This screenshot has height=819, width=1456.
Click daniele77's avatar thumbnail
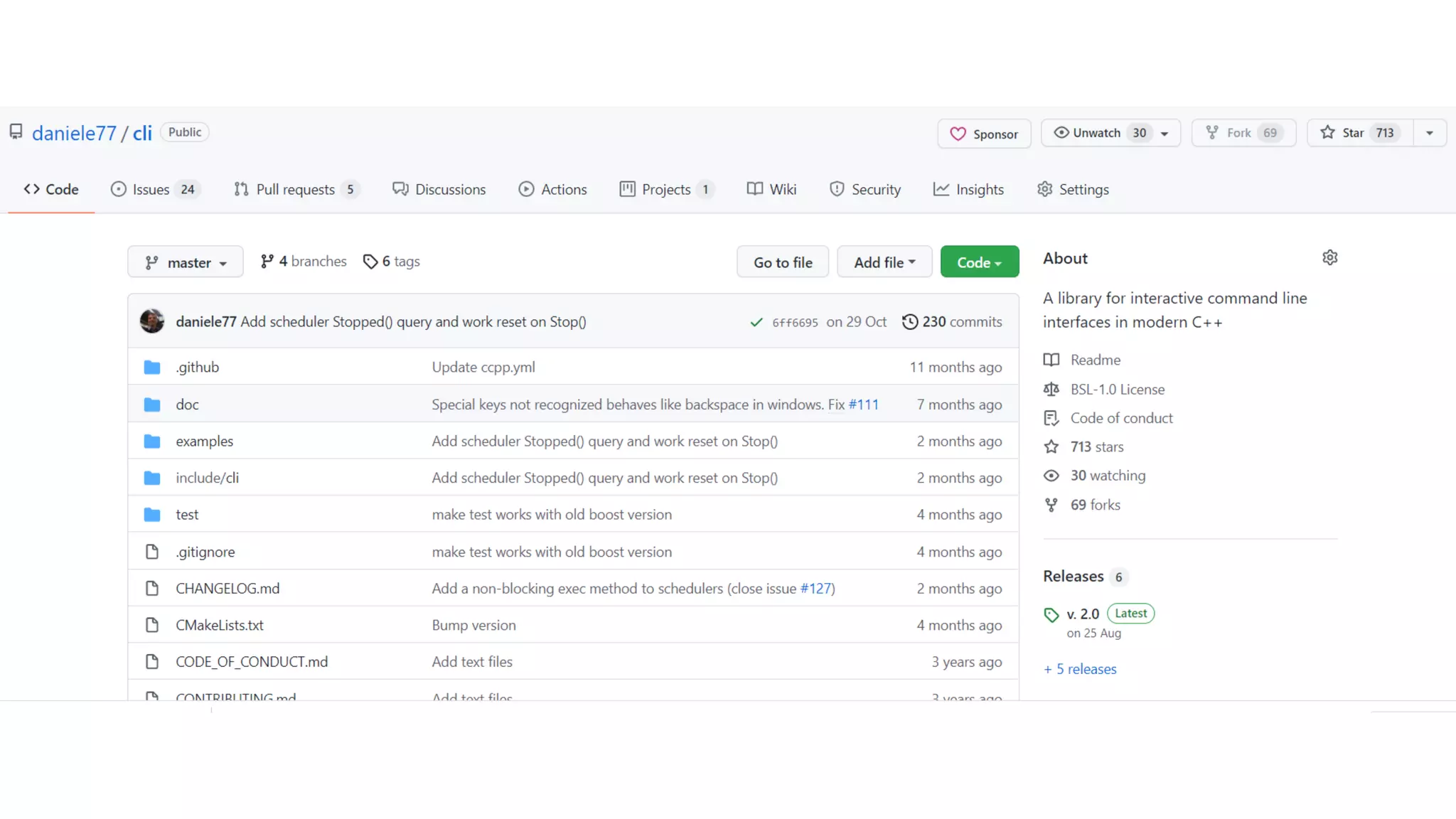tap(152, 321)
